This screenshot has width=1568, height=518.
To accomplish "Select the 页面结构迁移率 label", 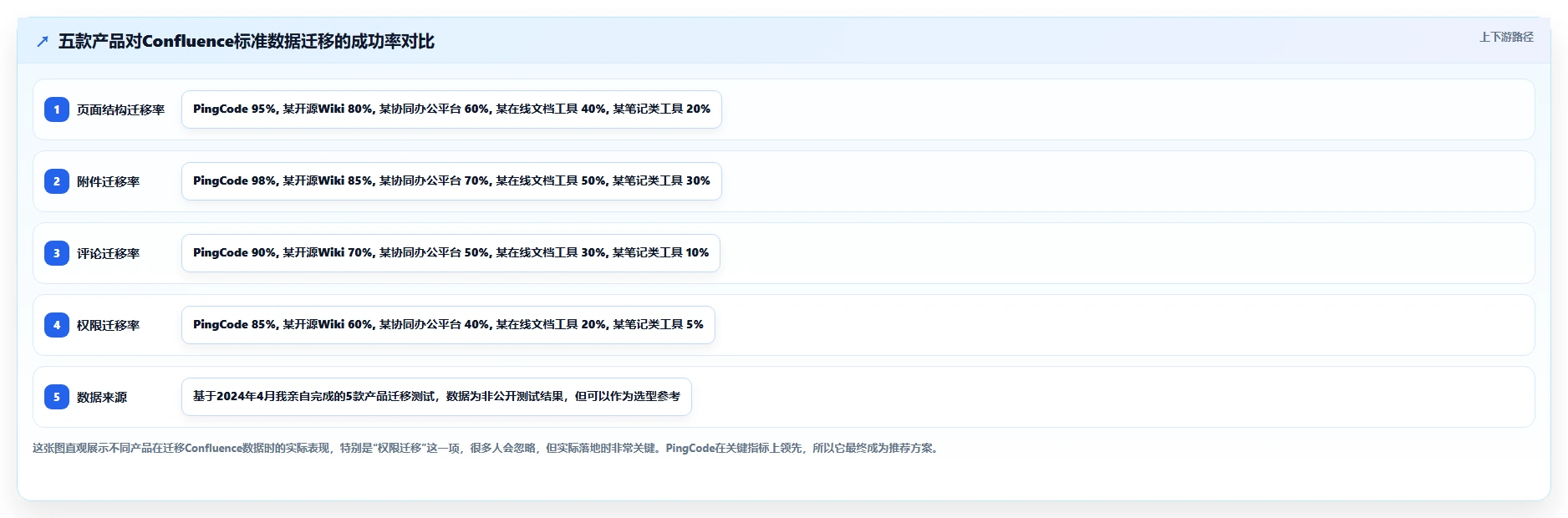I will [120, 109].
